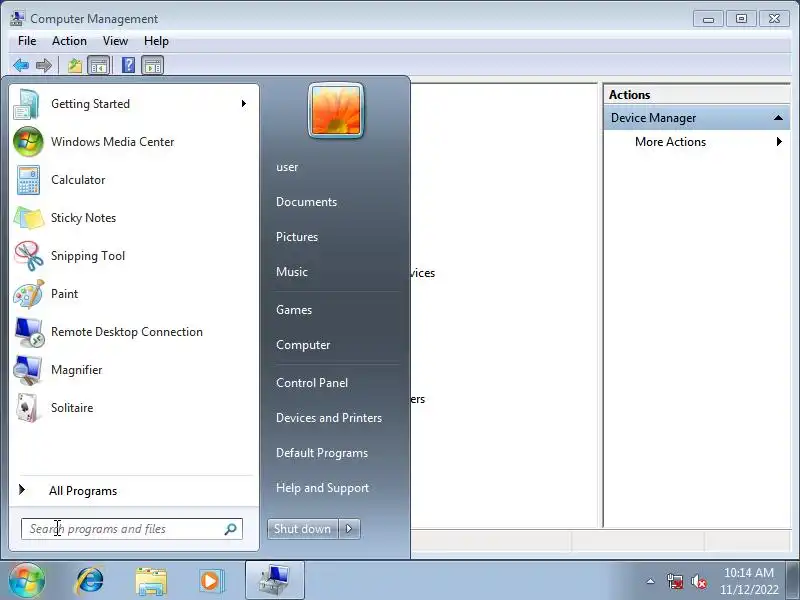This screenshot has height=600, width=800.
Task: Click the Shut down button
Action: click(x=303, y=529)
